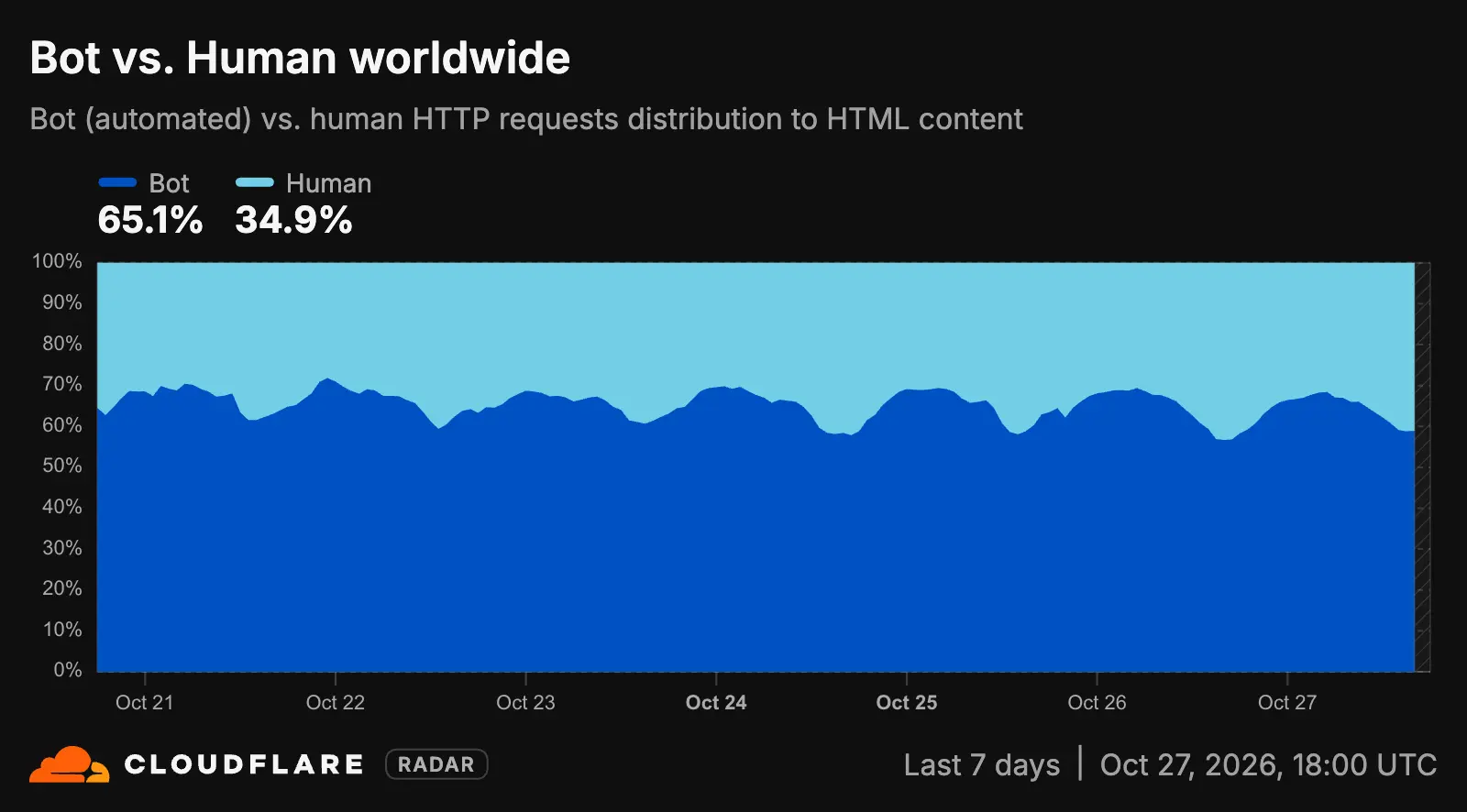Image resolution: width=1467 pixels, height=812 pixels.
Task: Click the Last 7 days text
Action: pos(981,764)
